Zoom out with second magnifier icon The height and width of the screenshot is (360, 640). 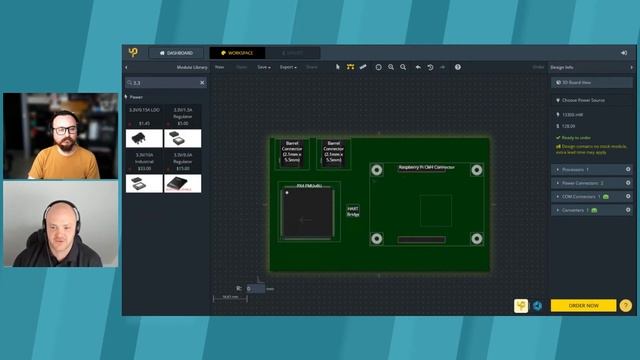[403, 67]
